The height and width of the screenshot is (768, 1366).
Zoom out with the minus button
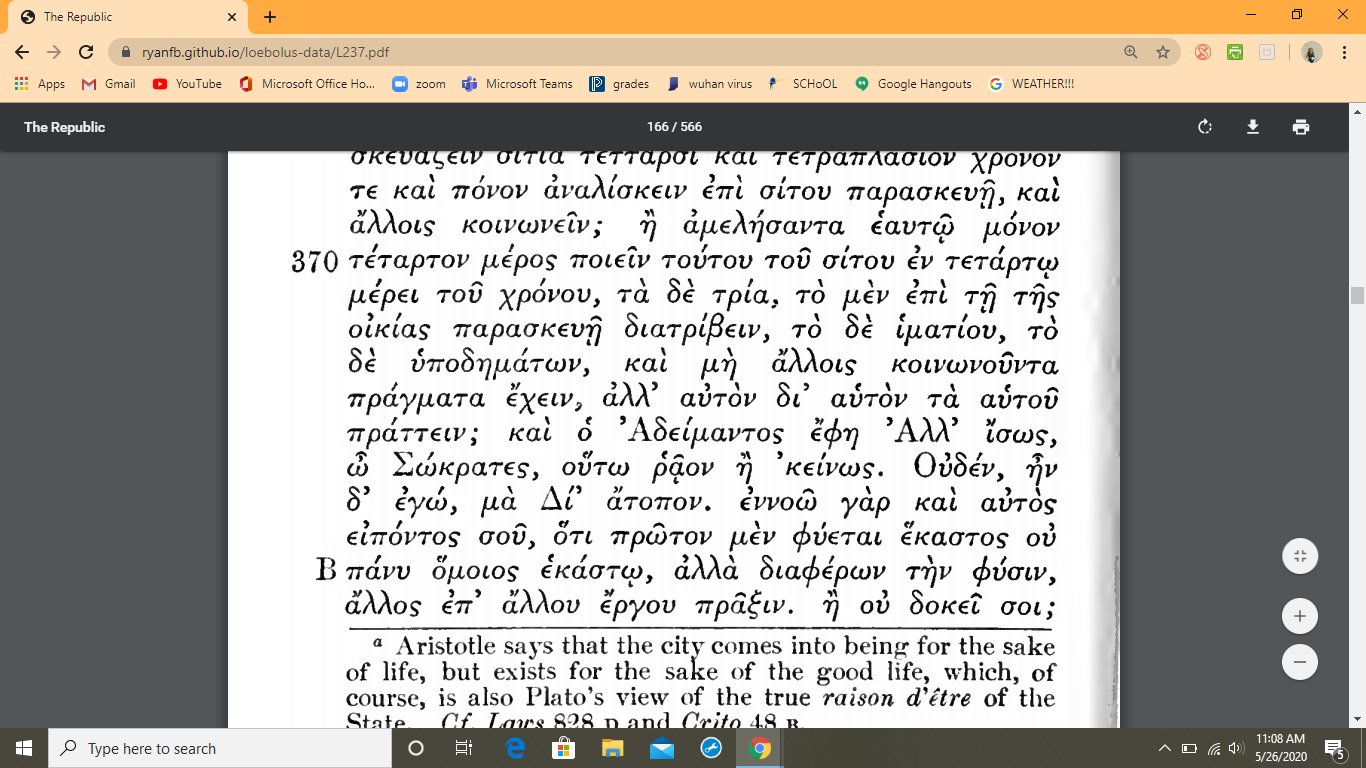tap(1300, 662)
